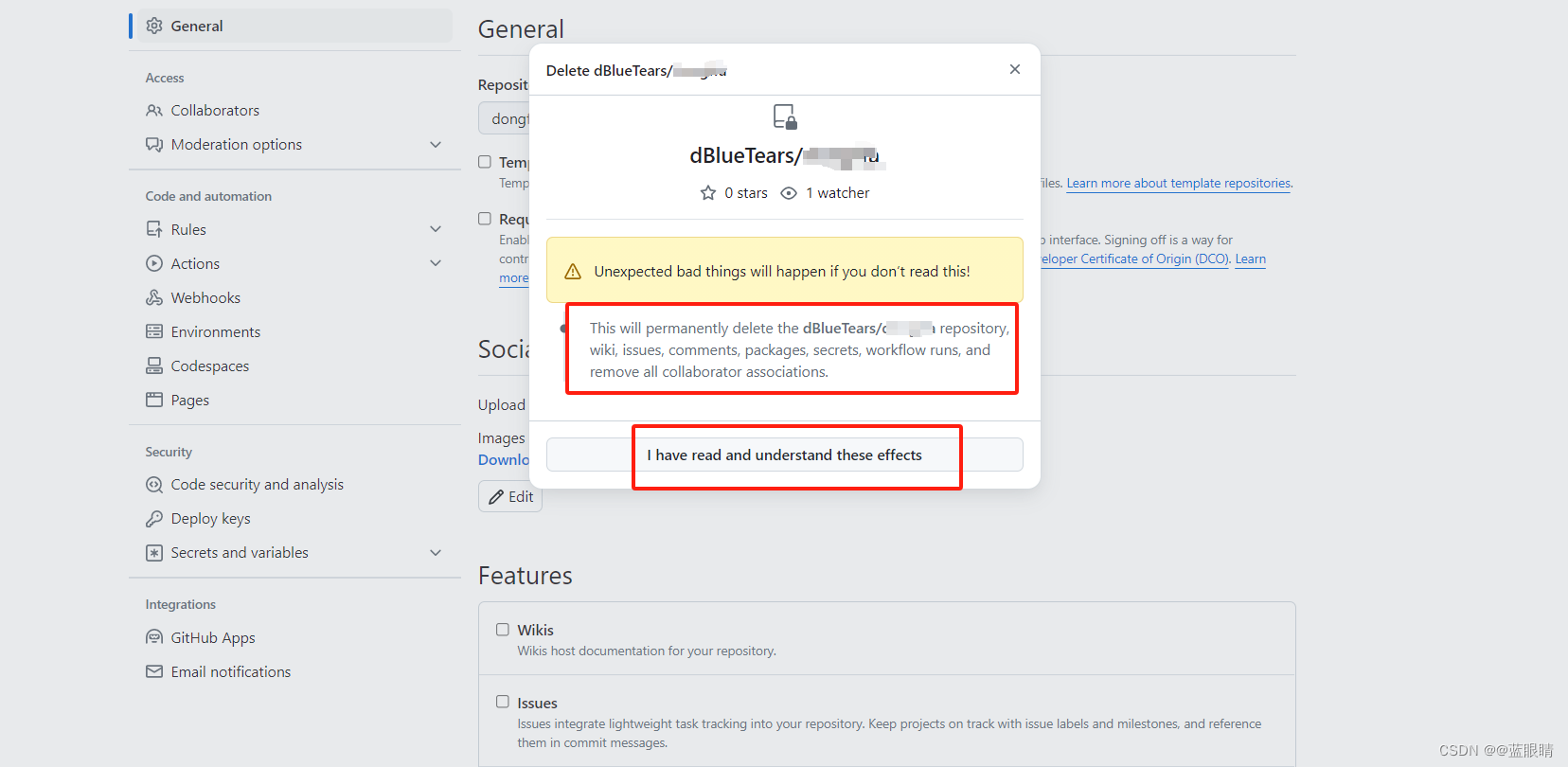
Task: Click the repository name input field
Action: [x=504, y=118]
